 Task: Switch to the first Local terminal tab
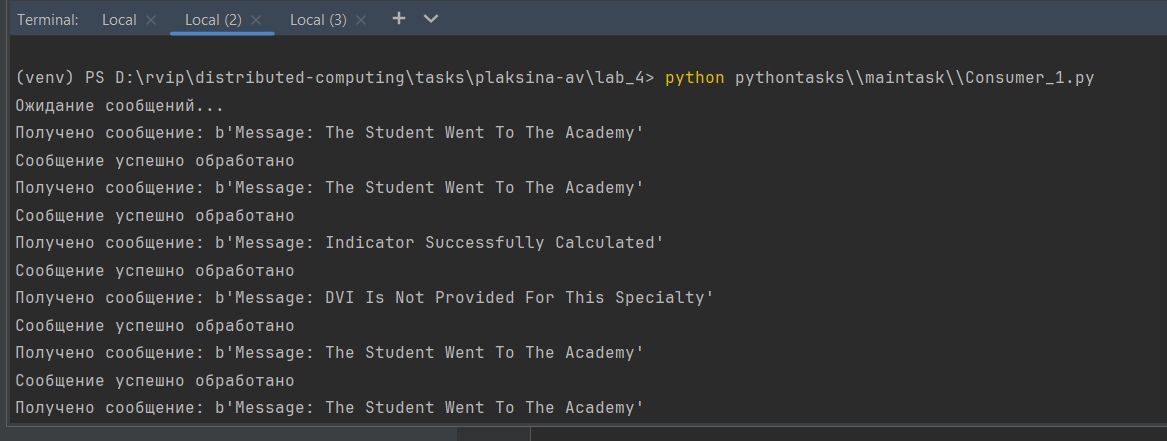[119, 20]
